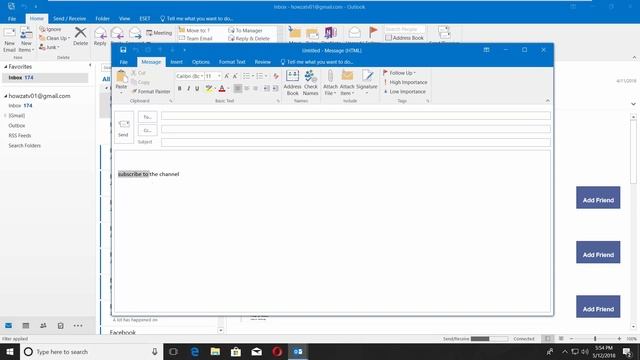Toggle Center paragraph alignment
This screenshot has width=640, height=360.
point(247,89)
